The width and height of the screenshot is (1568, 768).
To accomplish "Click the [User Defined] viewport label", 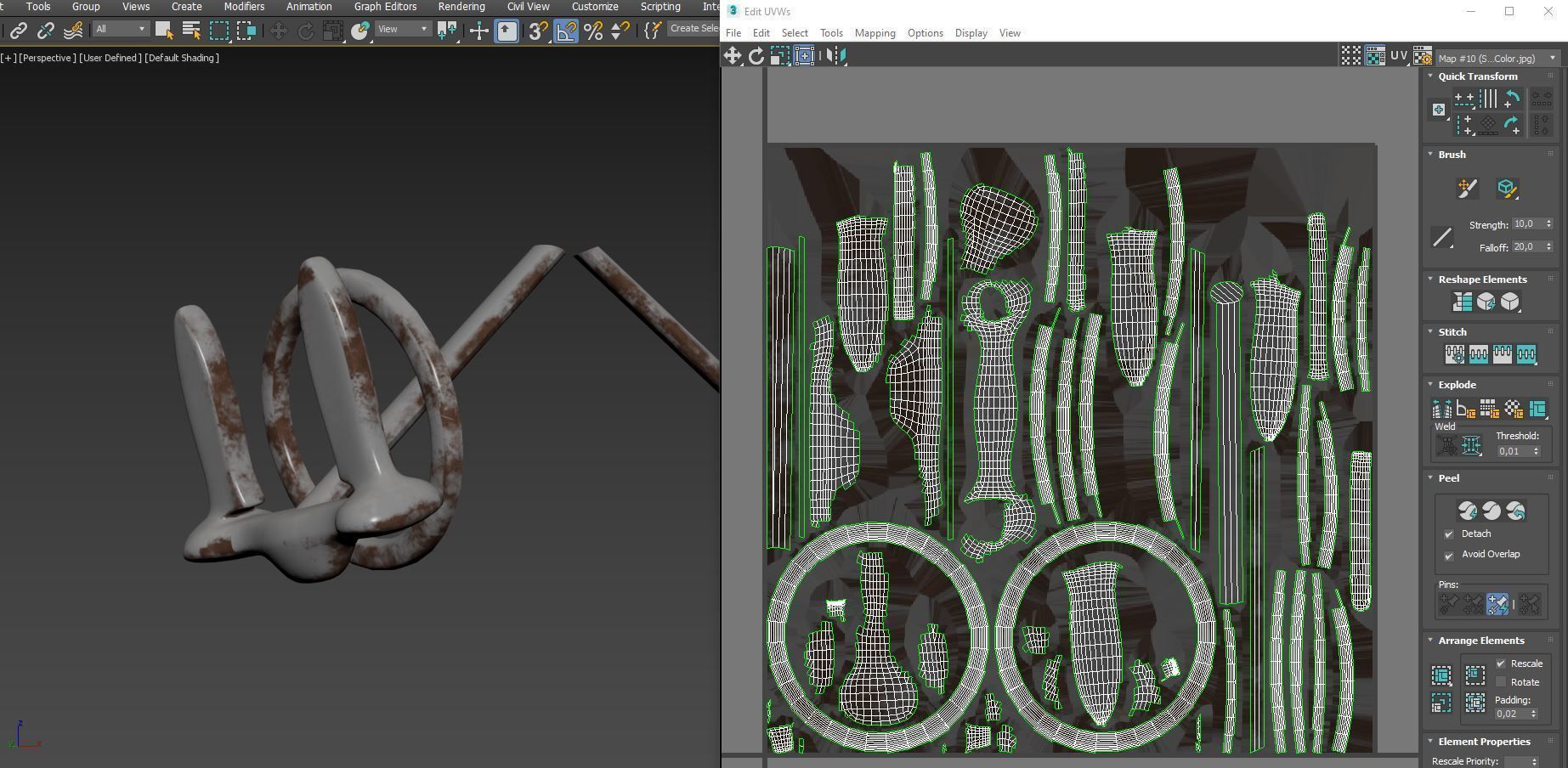I will pyautogui.click(x=110, y=58).
